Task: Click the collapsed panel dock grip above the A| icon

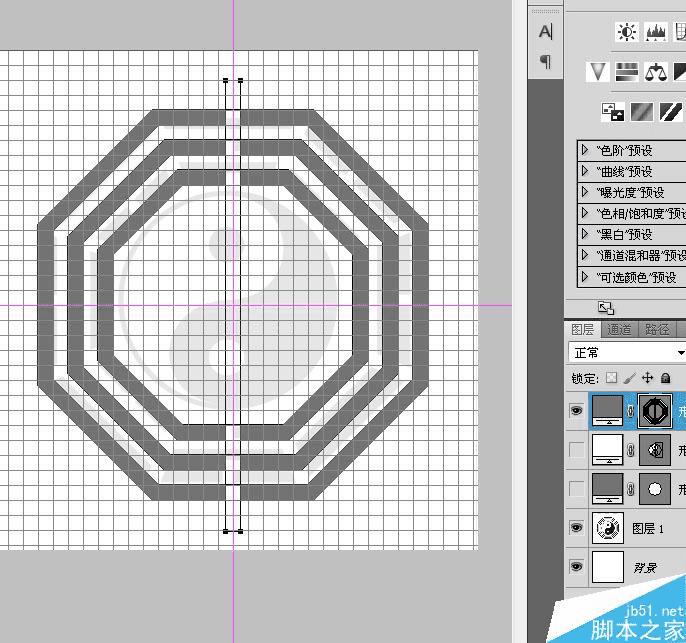Action: (x=545, y=11)
